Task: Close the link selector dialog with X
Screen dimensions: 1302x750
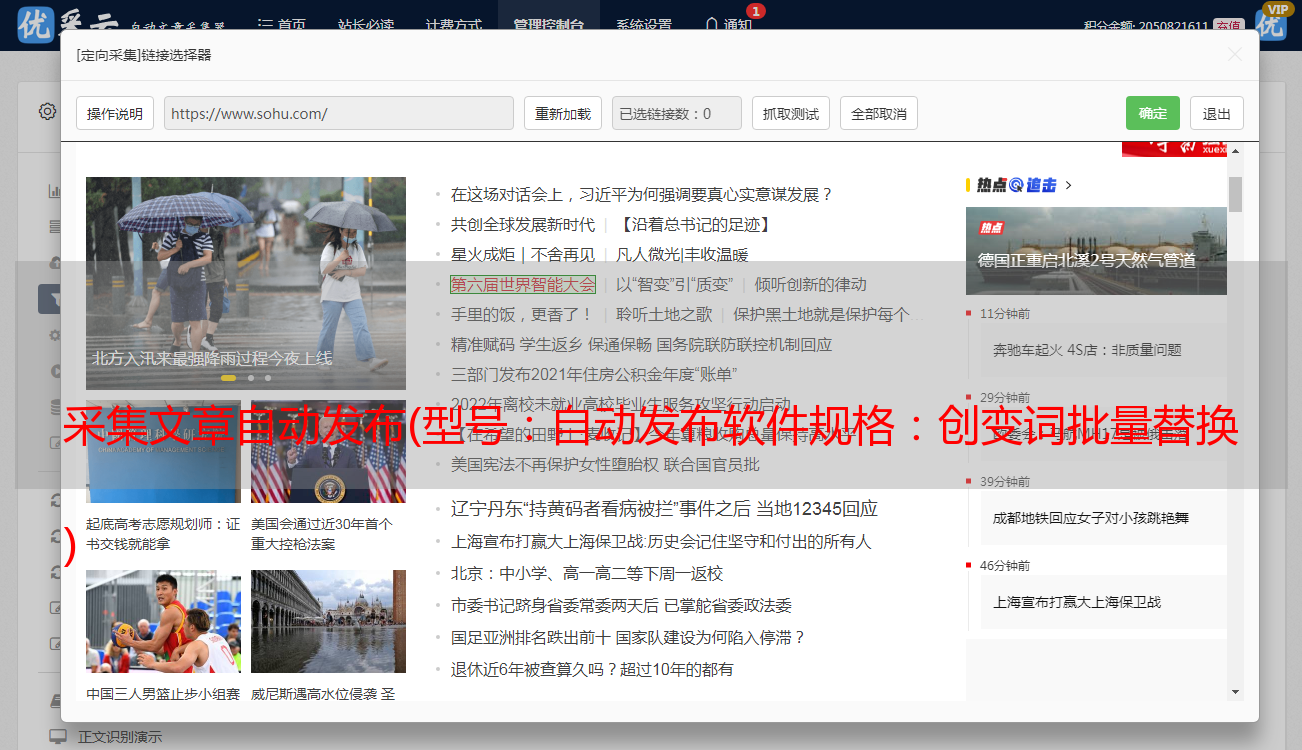Action: coord(1234,55)
